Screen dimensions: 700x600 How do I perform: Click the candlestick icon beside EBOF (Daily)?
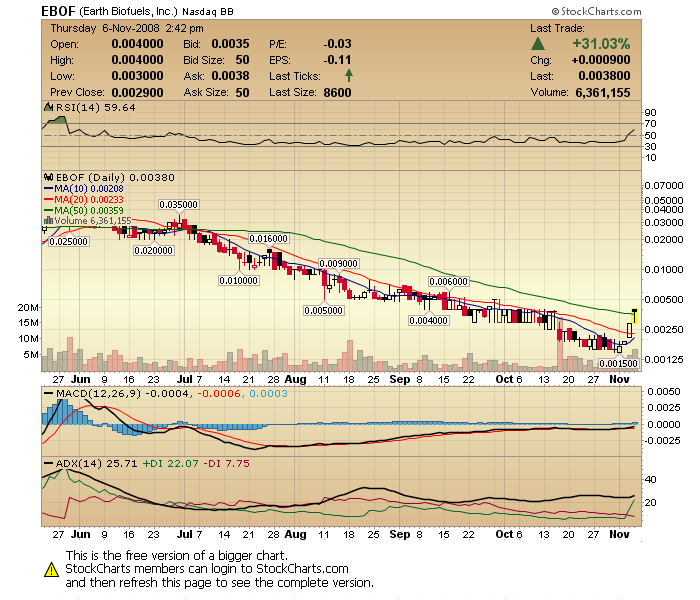48,177
